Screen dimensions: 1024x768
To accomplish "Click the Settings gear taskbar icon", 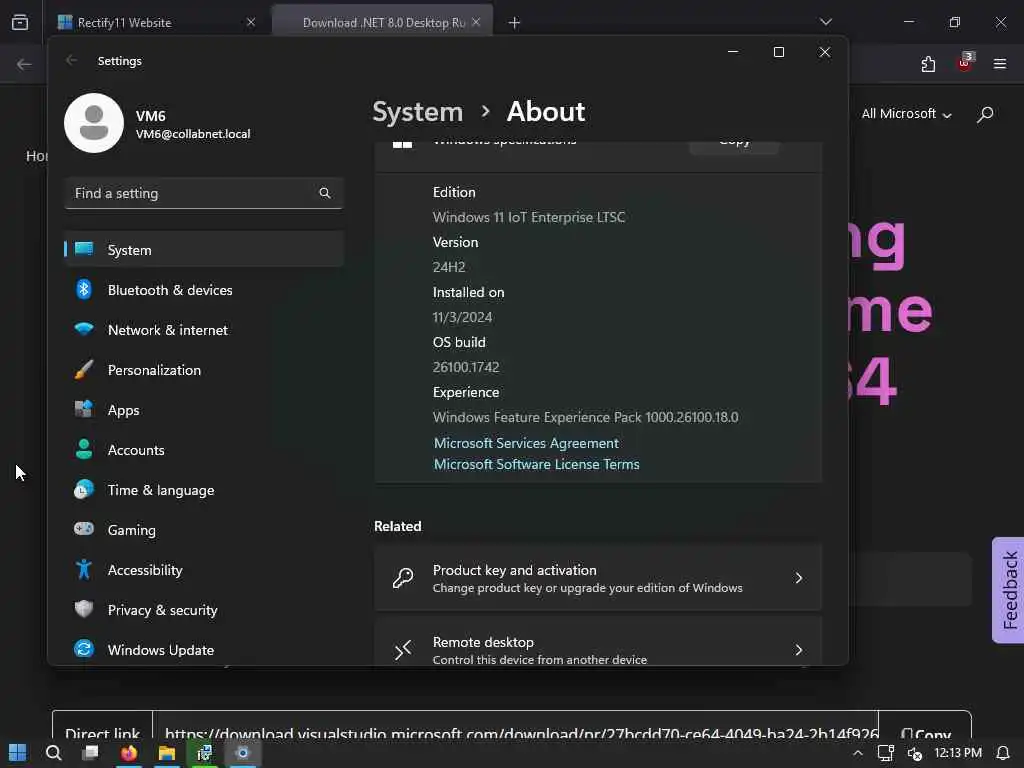I will point(242,753).
